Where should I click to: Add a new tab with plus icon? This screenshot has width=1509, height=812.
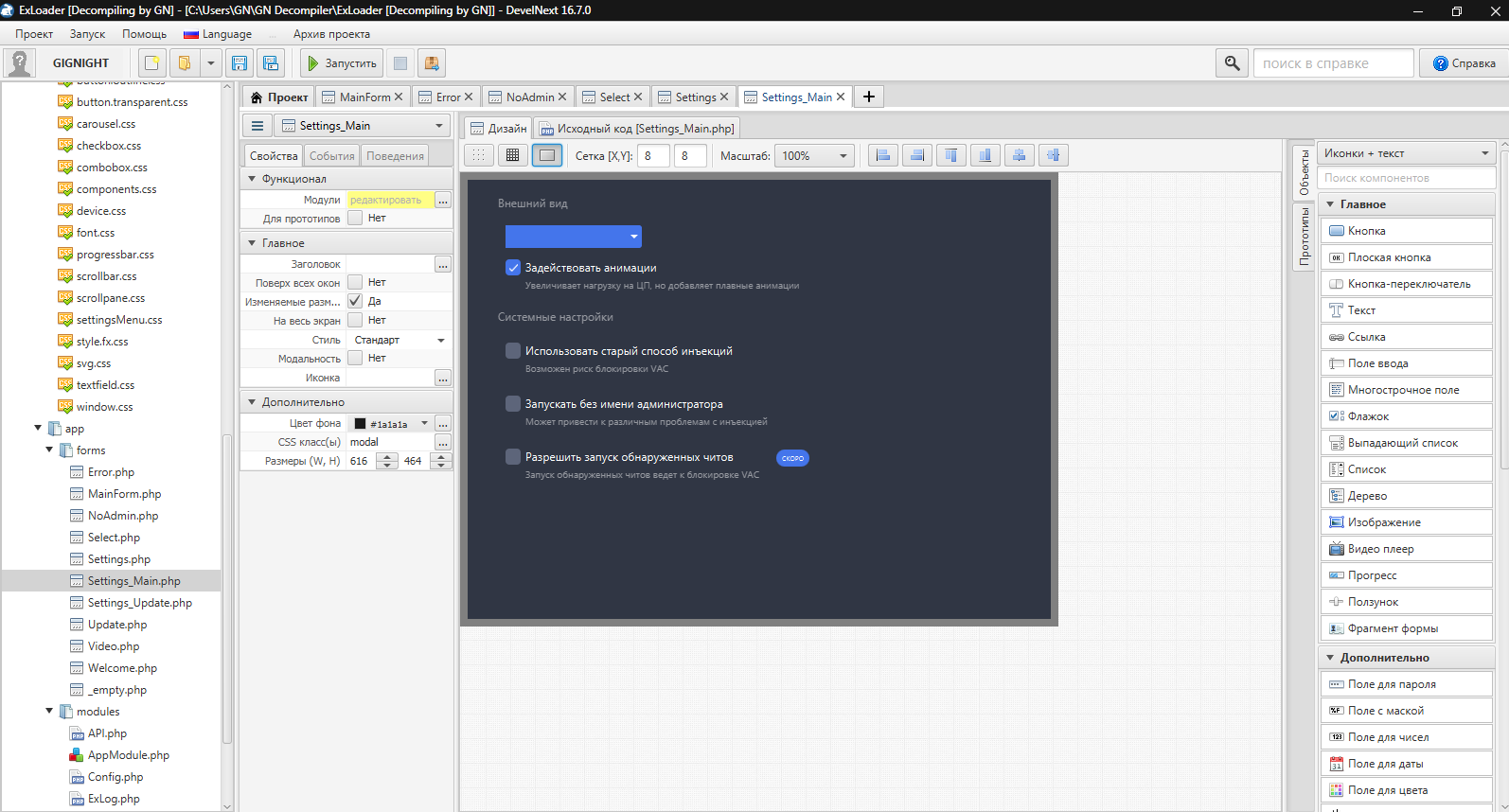pos(868,97)
